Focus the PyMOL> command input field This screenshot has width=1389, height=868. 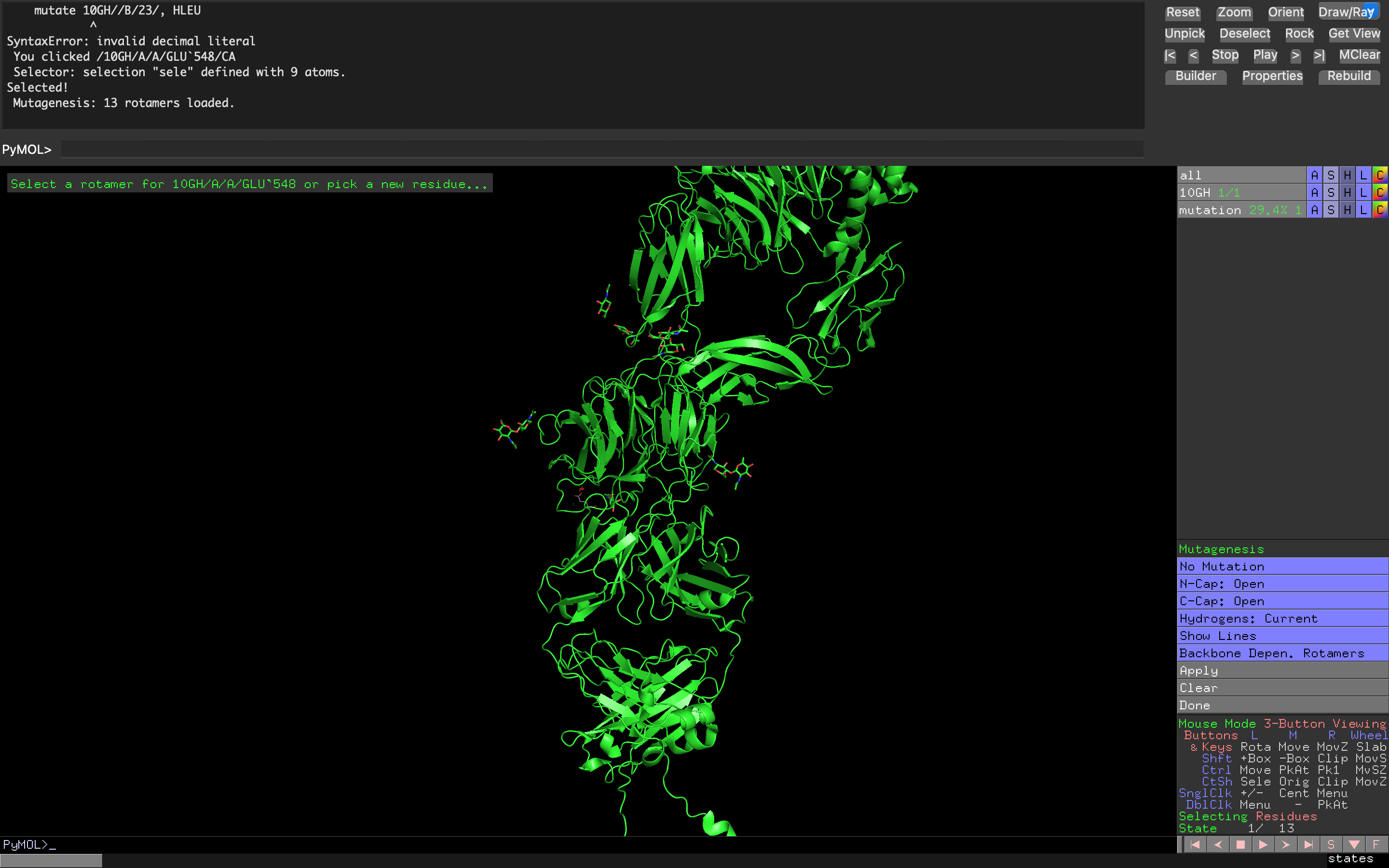[x=602, y=149]
